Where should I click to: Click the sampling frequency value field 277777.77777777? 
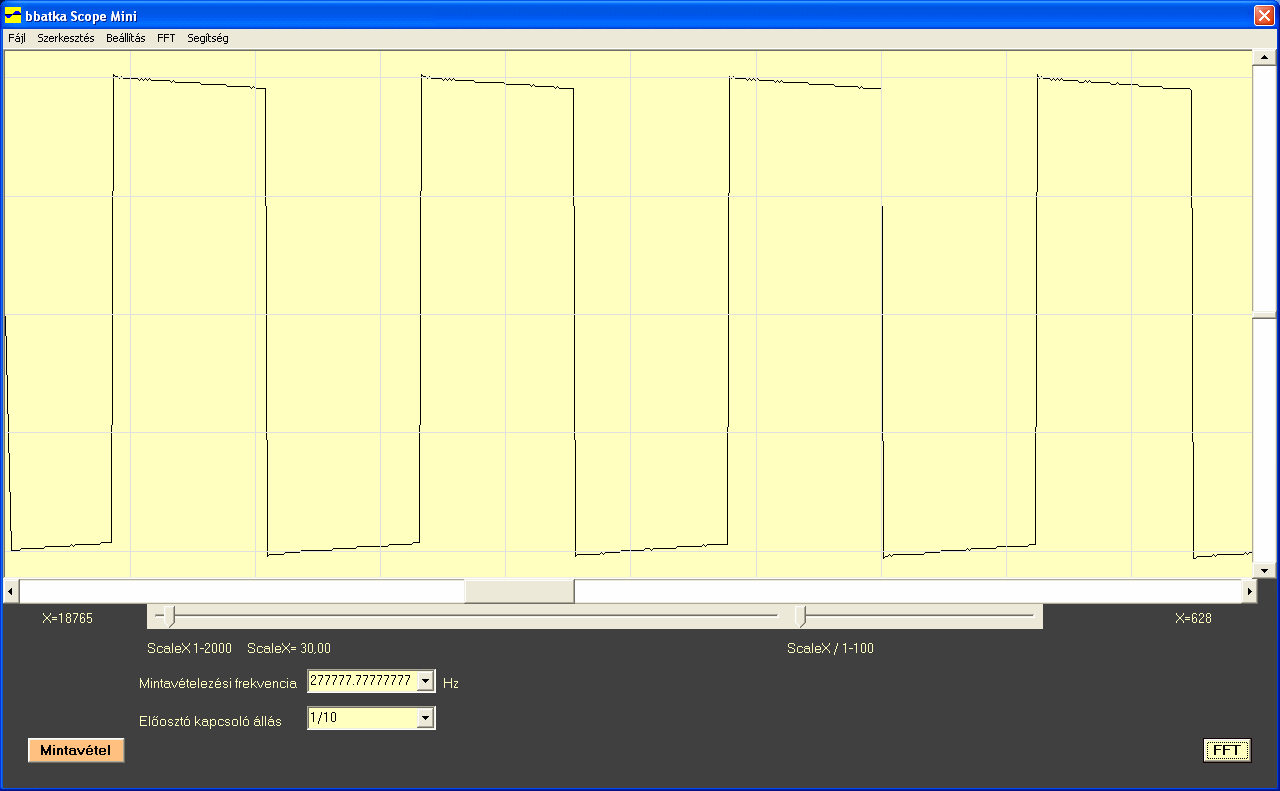(x=362, y=681)
